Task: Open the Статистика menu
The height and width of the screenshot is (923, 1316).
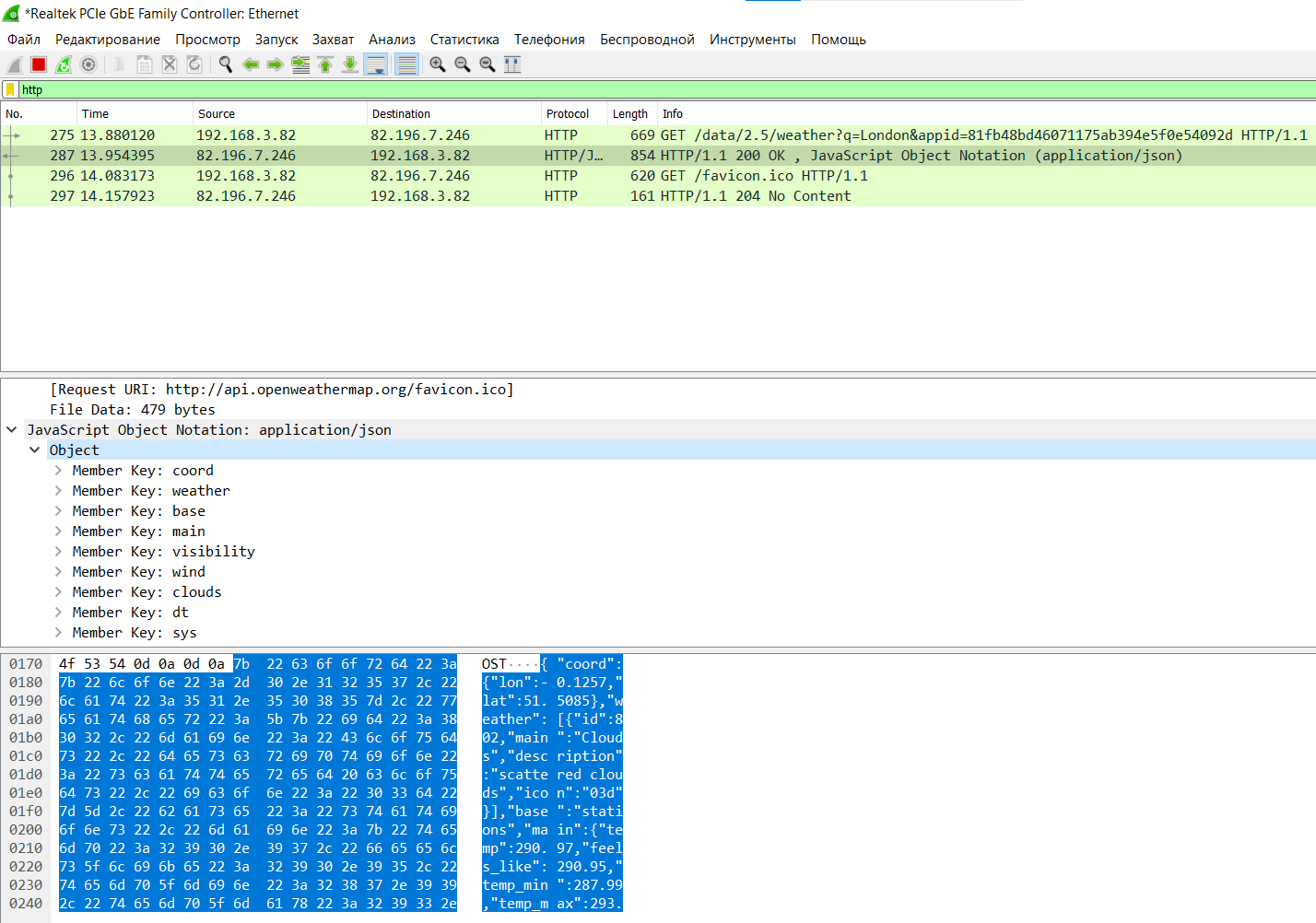Action: [464, 40]
